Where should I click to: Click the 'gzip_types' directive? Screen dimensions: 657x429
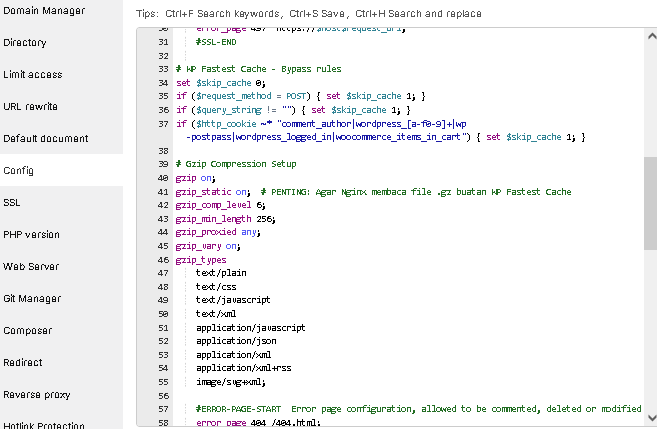pos(201,260)
